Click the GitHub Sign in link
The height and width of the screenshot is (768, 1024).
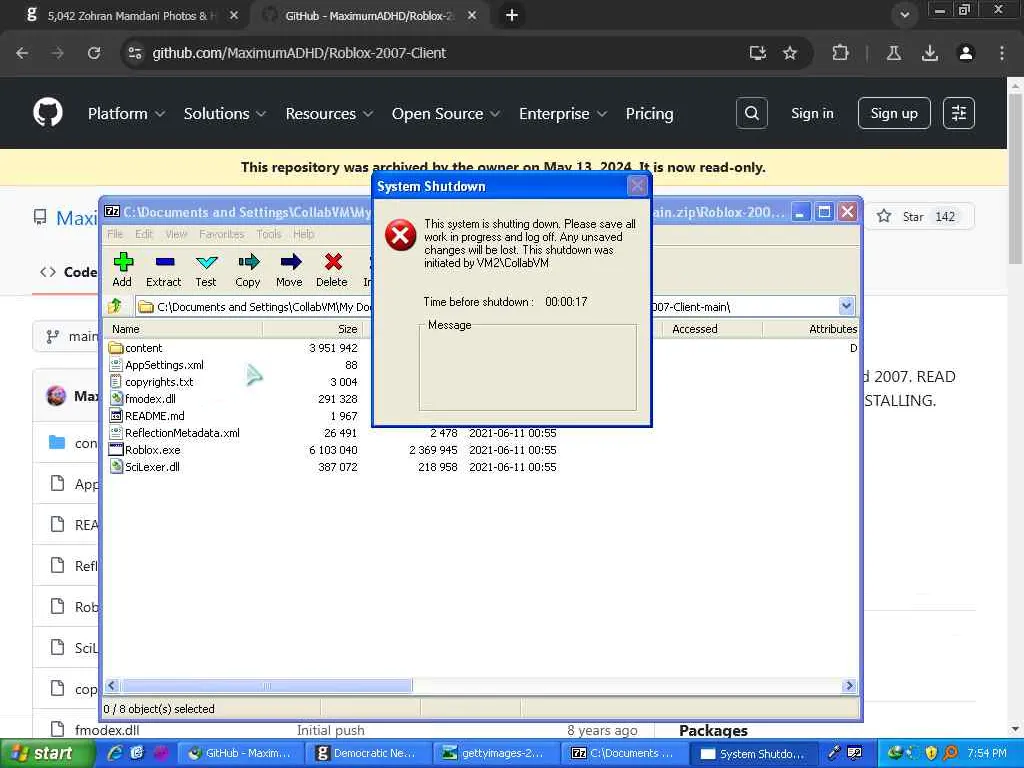[812, 113]
